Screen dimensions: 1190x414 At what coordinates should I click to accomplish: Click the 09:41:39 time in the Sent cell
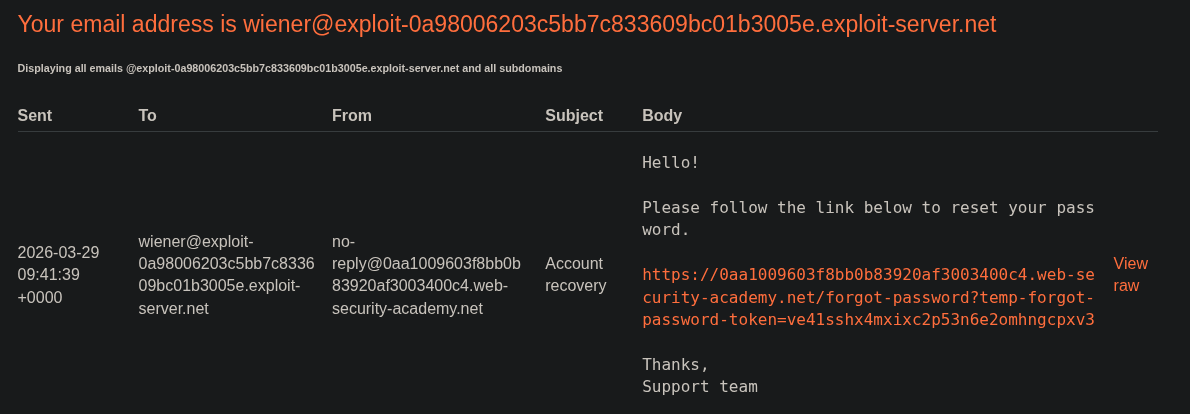click(48, 274)
